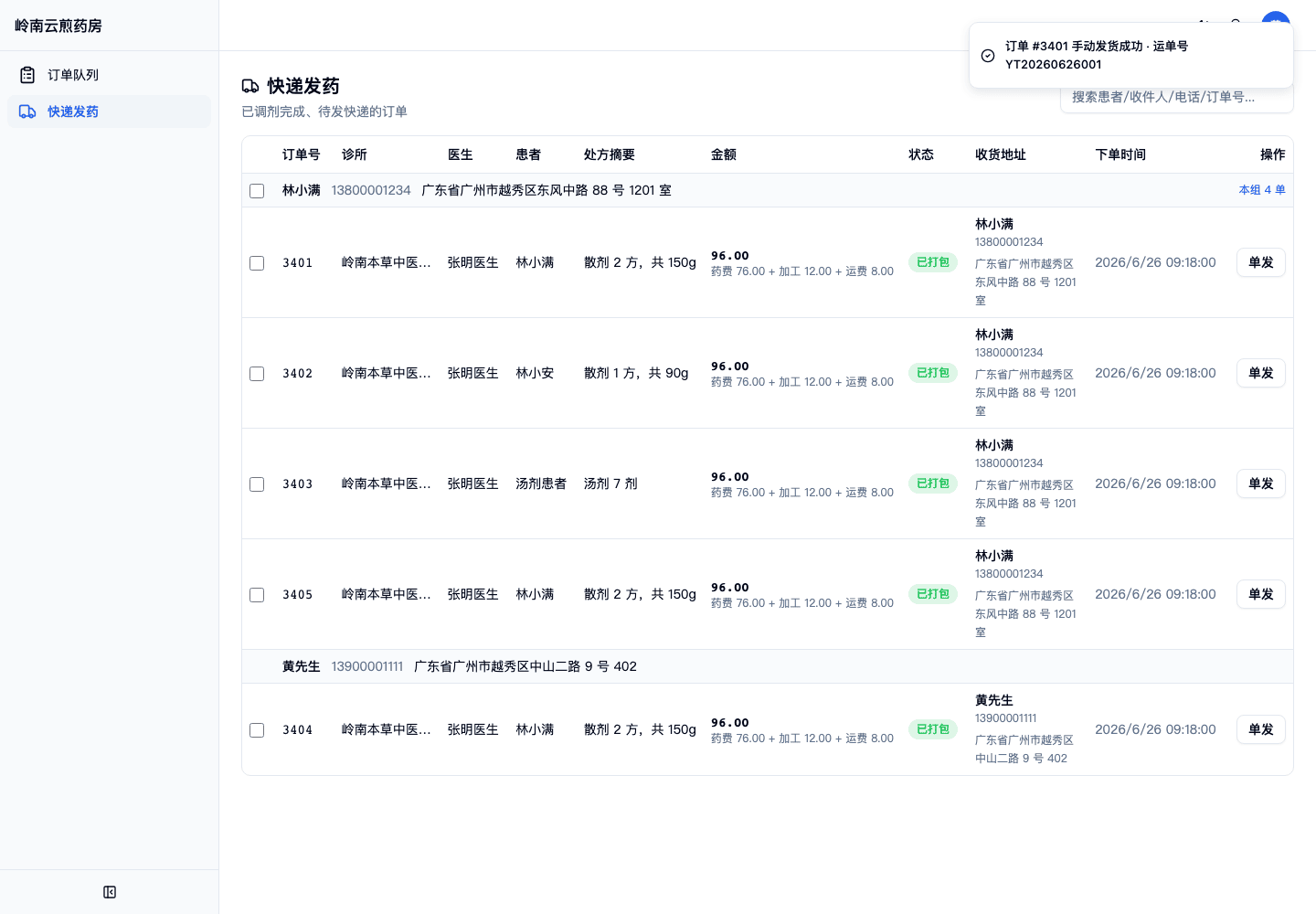Mark order 3405's row checkbox
Image resolution: width=1316 pixels, height=914 pixels.
(257, 595)
